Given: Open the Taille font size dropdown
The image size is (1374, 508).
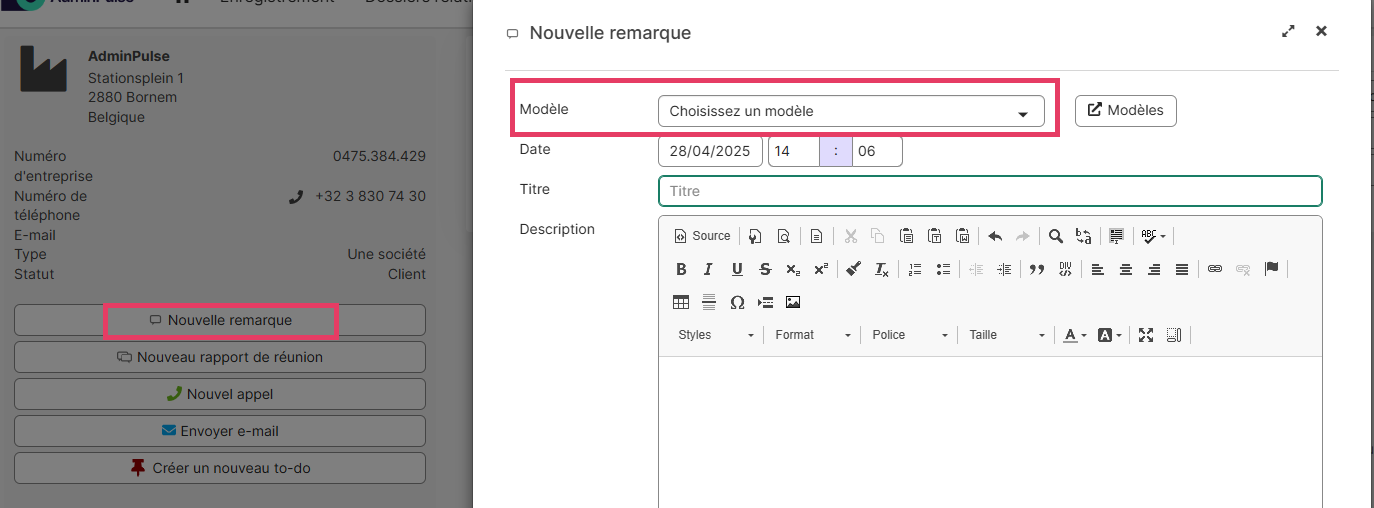Looking at the screenshot, I should coord(1006,335).
